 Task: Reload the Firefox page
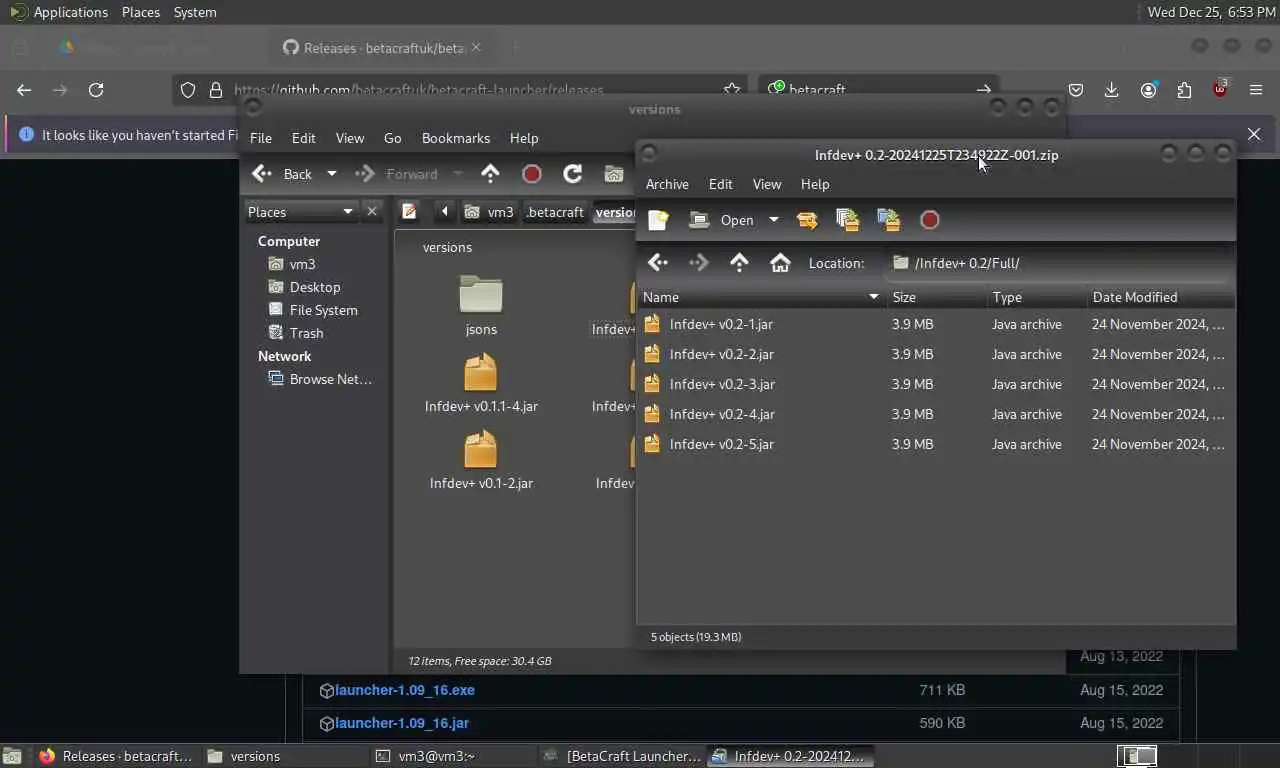(96, 90)
